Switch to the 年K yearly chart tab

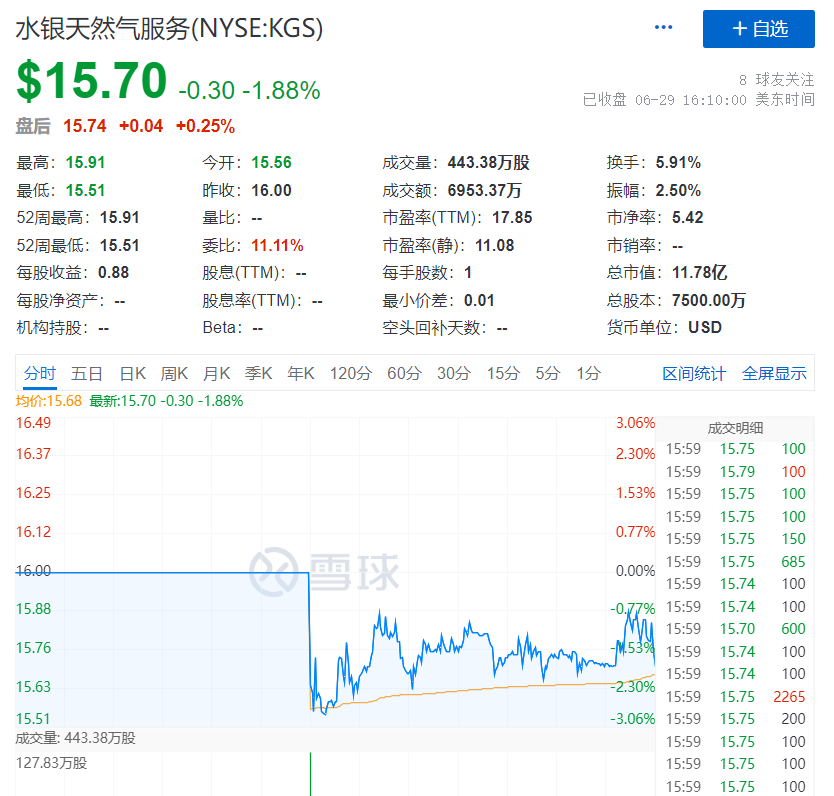point(300,372)
